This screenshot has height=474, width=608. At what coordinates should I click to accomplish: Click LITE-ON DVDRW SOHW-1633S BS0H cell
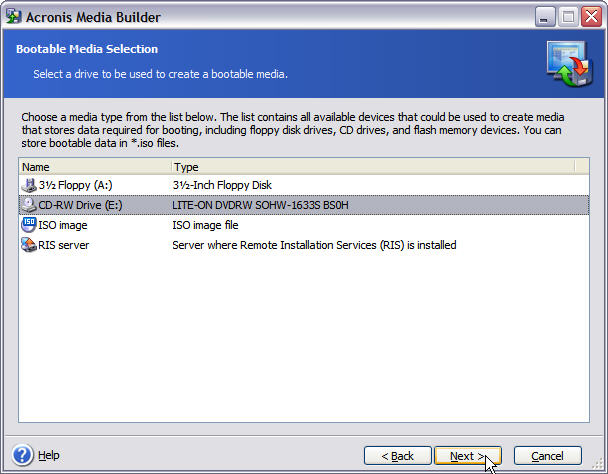[260, 205]
